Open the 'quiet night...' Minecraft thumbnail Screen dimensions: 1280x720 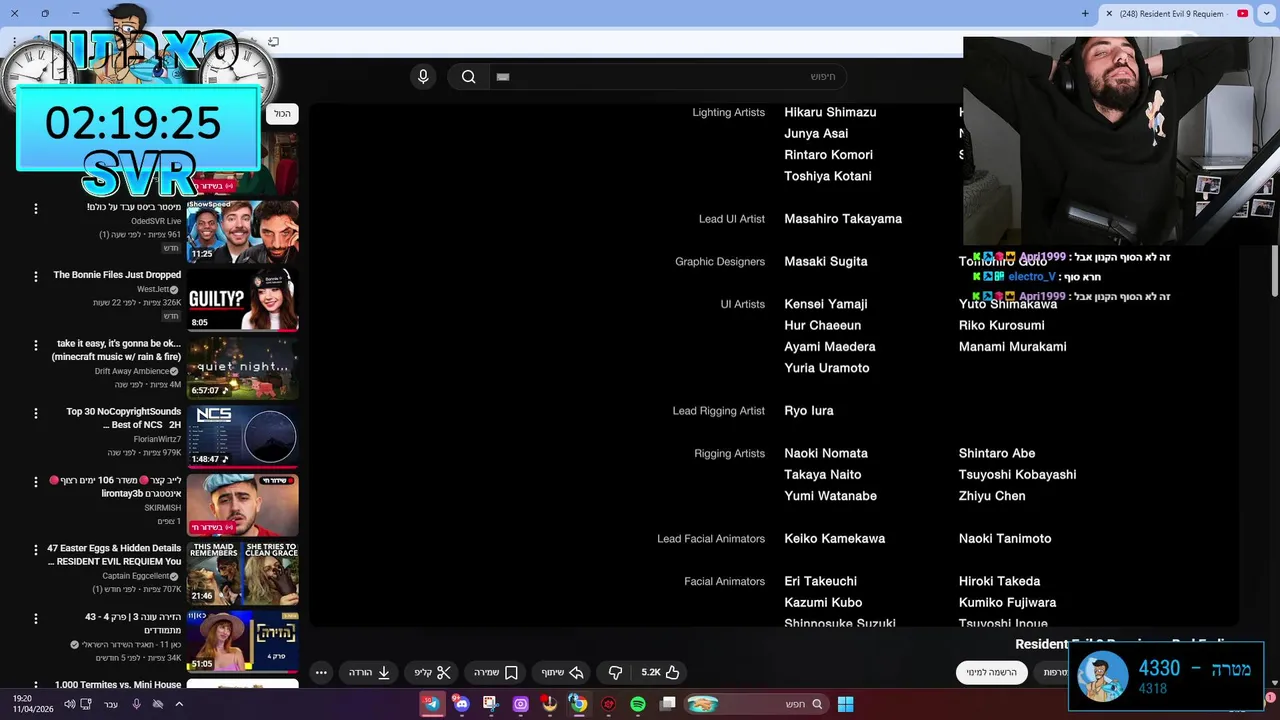click(x=242, y=367)
